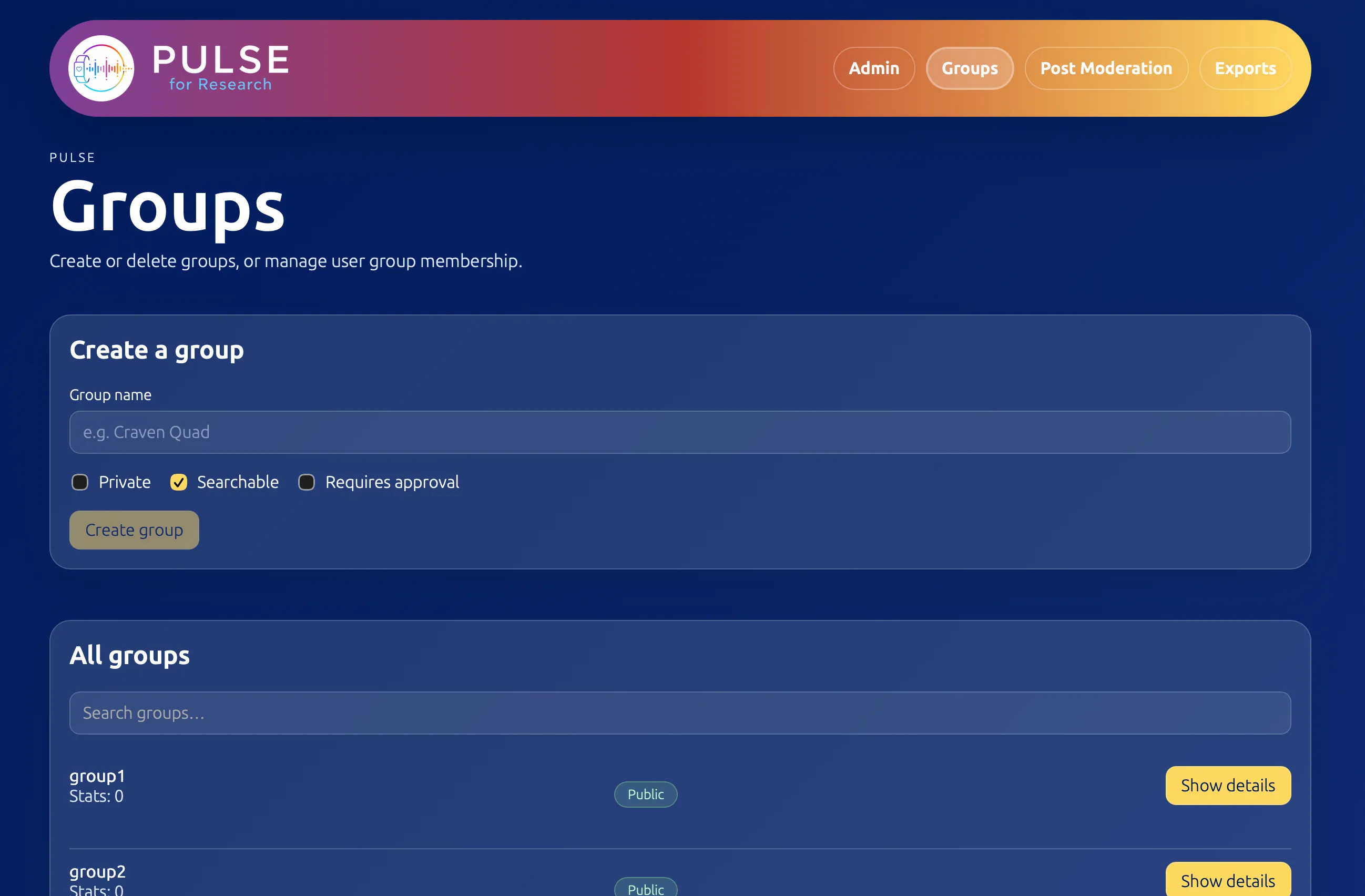Select the Groups navigation tab

pos(969,68)
